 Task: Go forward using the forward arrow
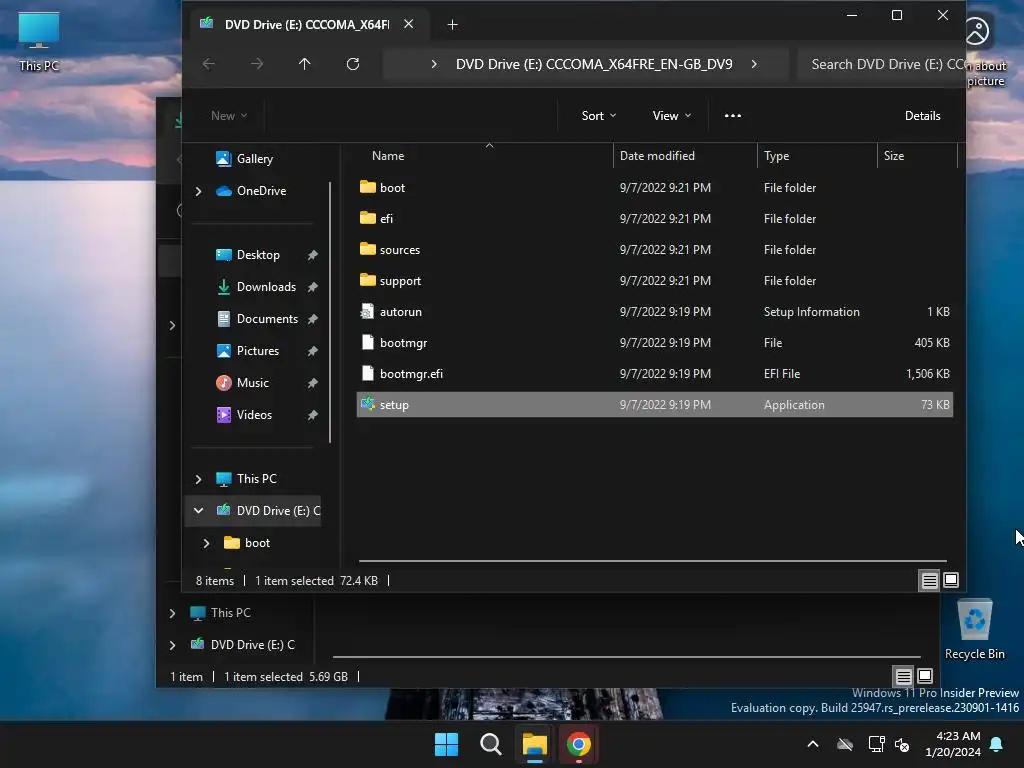click(257, 64)
